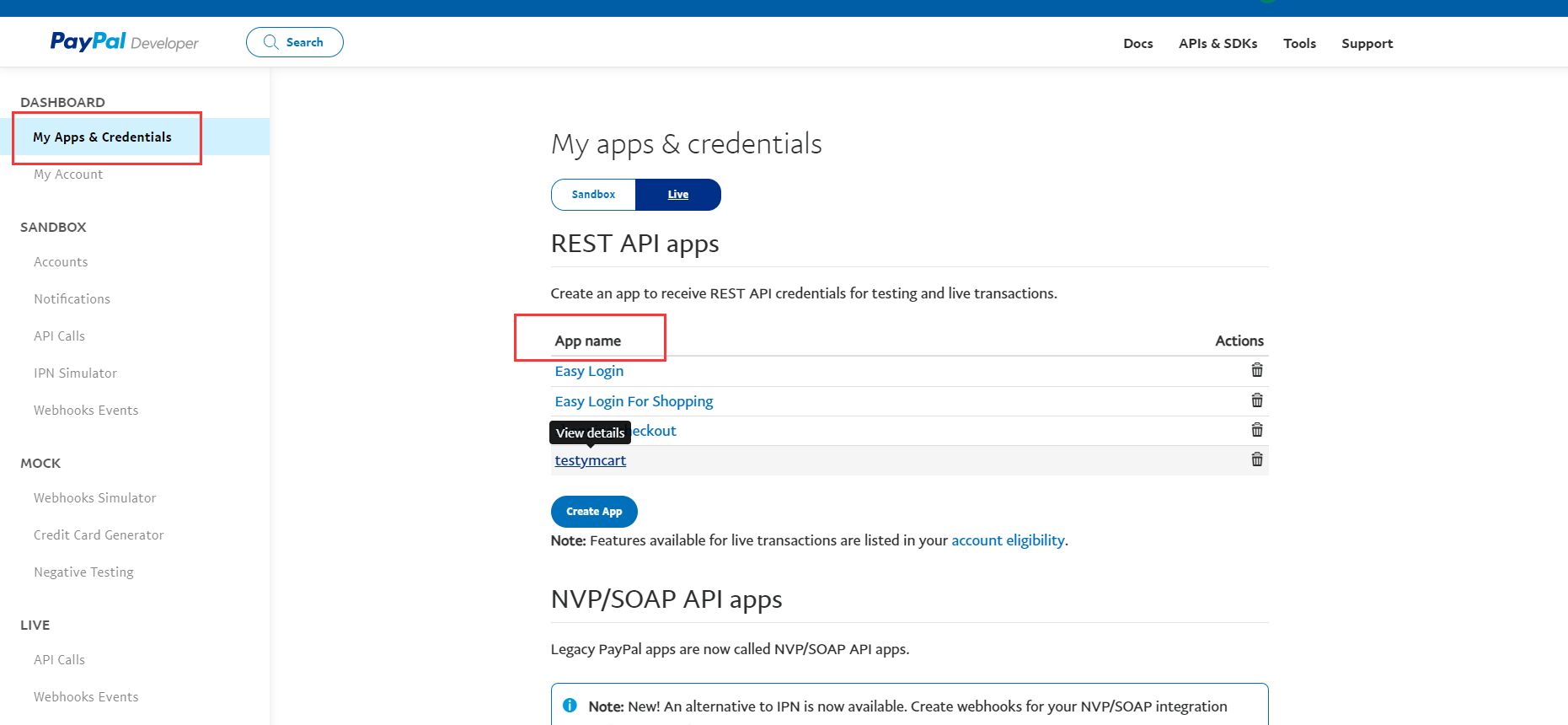Click the info icon in the IPN note

[570, 706]
